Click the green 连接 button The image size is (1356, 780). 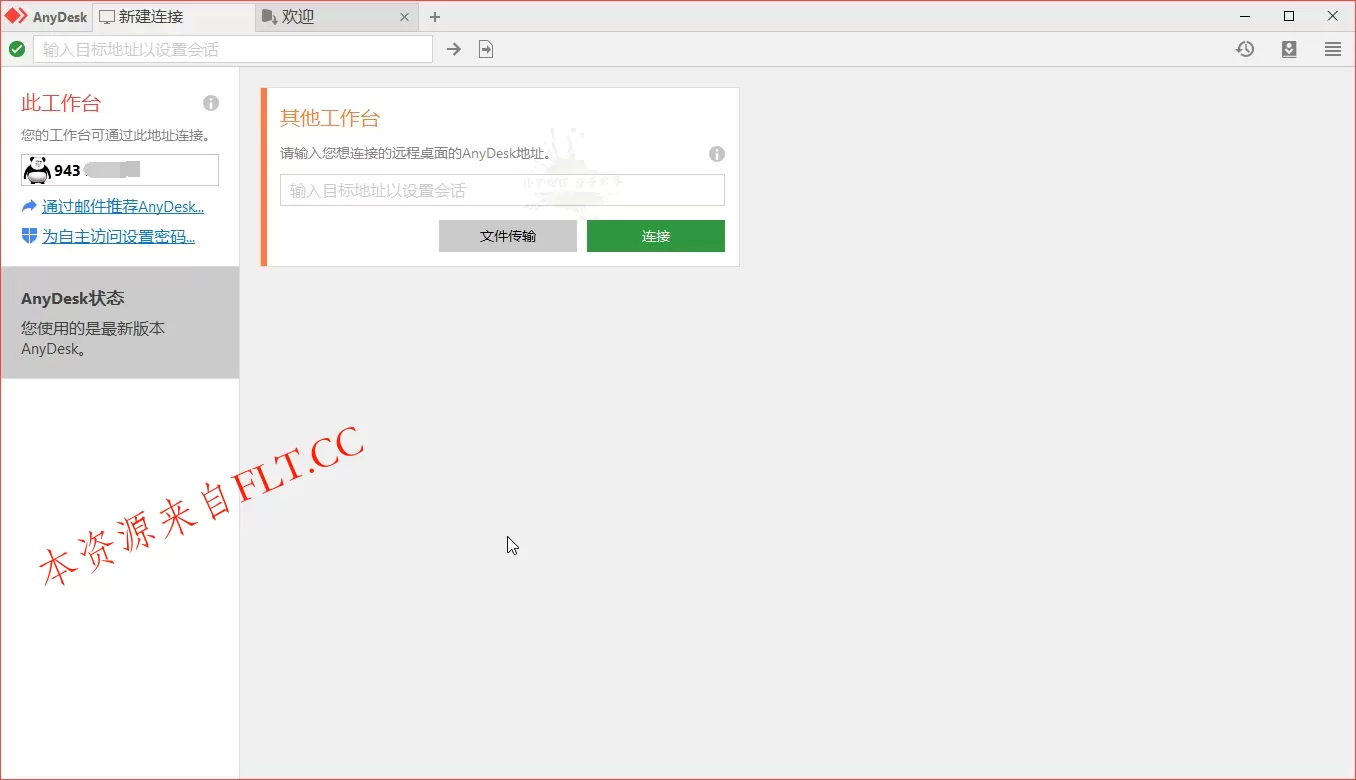(x=656, y=236)
